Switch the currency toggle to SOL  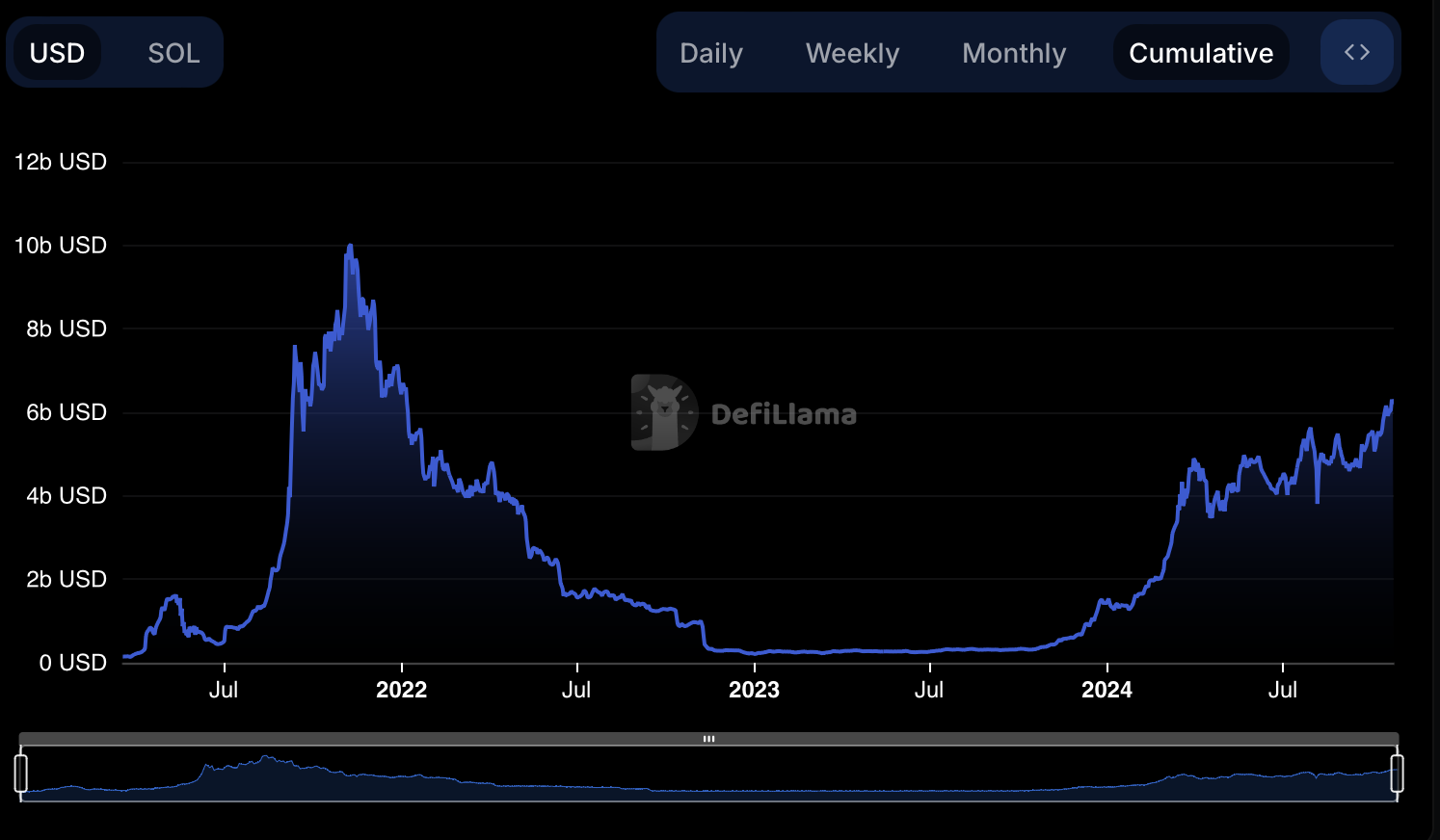(x=173, y=53)
